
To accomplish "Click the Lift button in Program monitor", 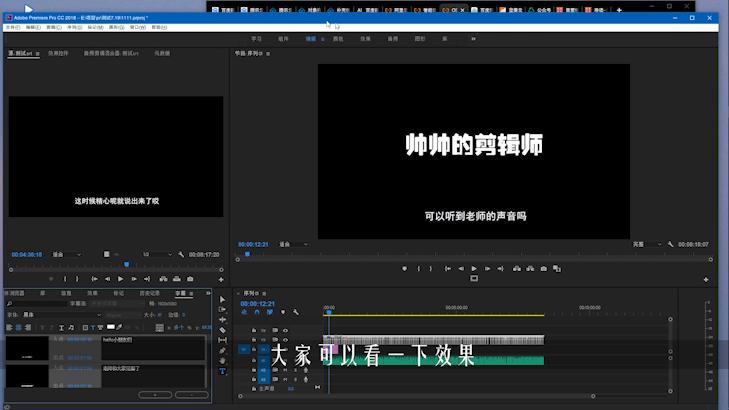I will tap(517, 269).
